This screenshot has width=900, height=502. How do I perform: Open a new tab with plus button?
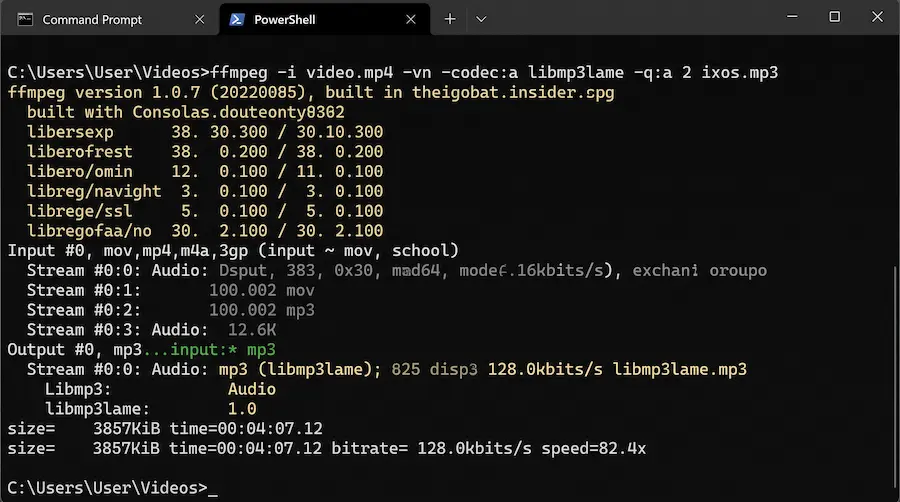coord(450,19)
